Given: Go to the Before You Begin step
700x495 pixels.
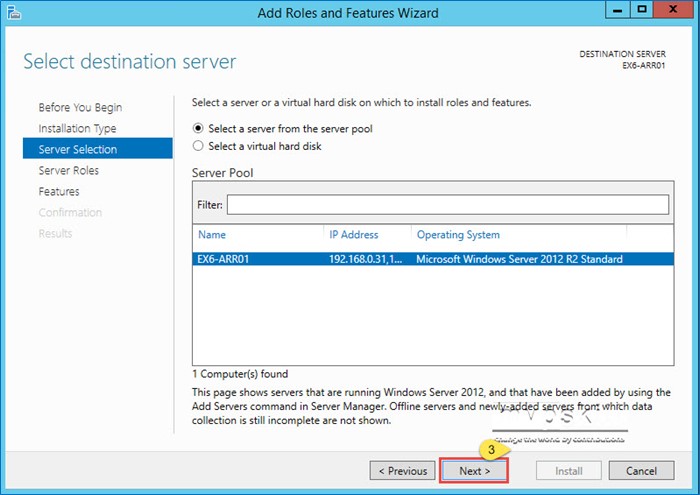Looking at the screenshot, I should [80, 108].
